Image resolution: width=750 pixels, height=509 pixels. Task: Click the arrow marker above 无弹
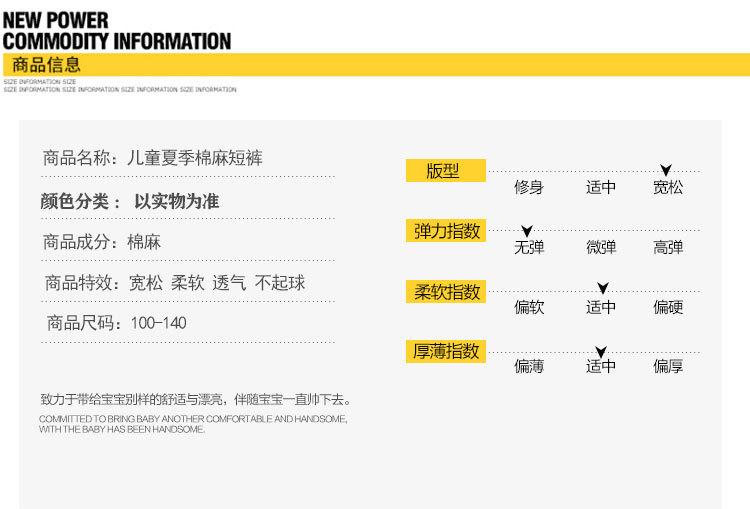[x=527, y=231]
